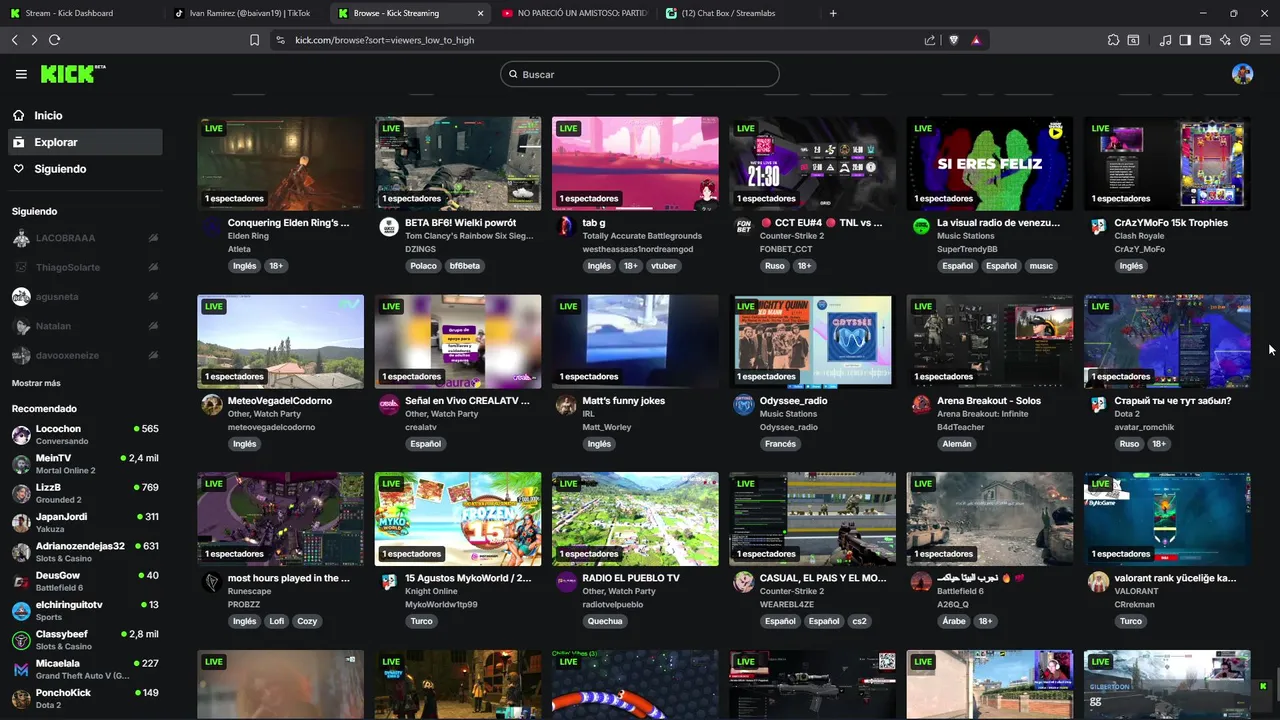Click the SuperTrendyBB channel avatar

click(921, 227)
